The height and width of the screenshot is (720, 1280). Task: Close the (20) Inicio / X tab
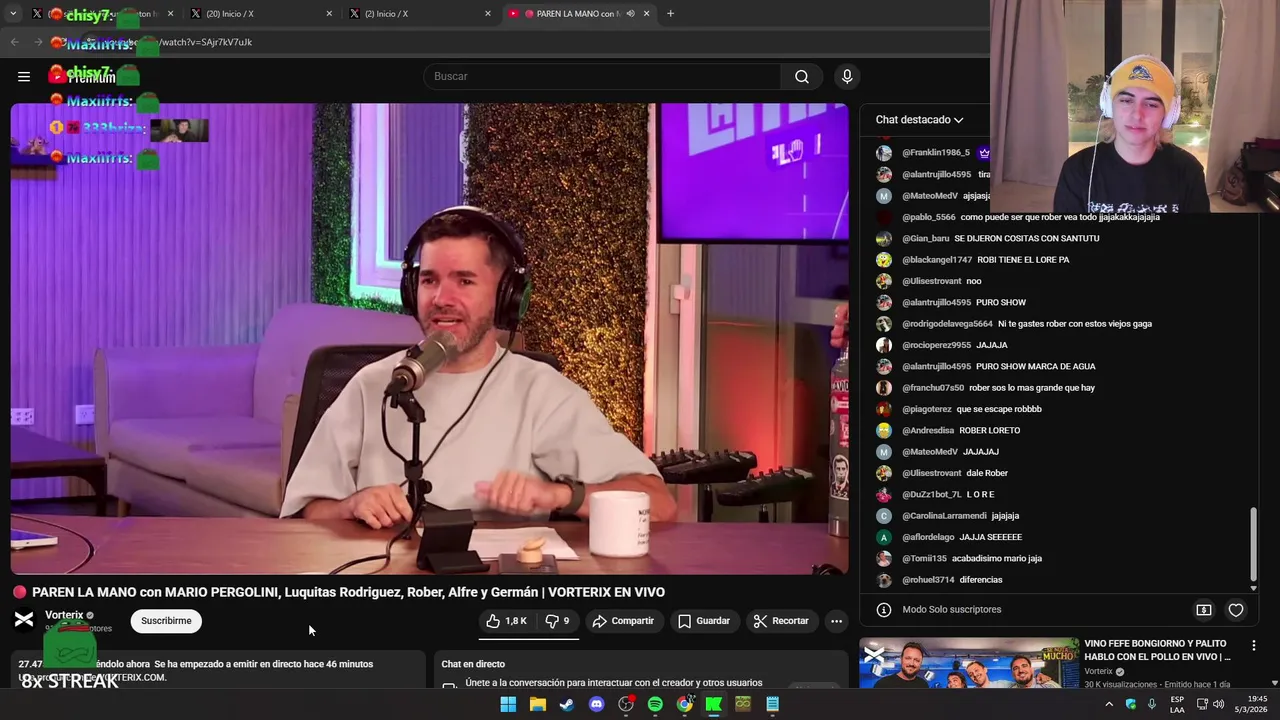click(329, 14)
